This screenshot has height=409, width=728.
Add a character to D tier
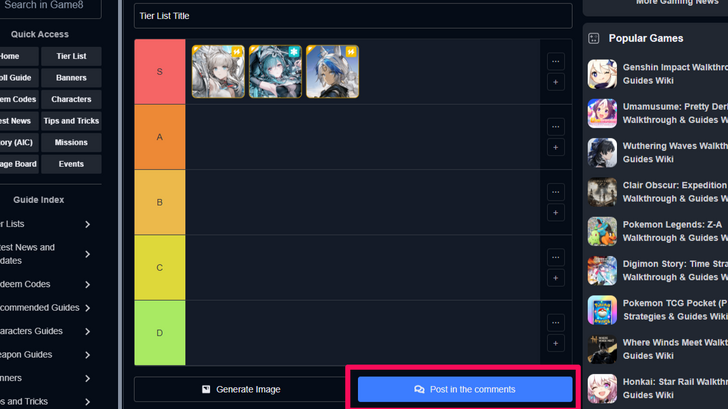555,344
